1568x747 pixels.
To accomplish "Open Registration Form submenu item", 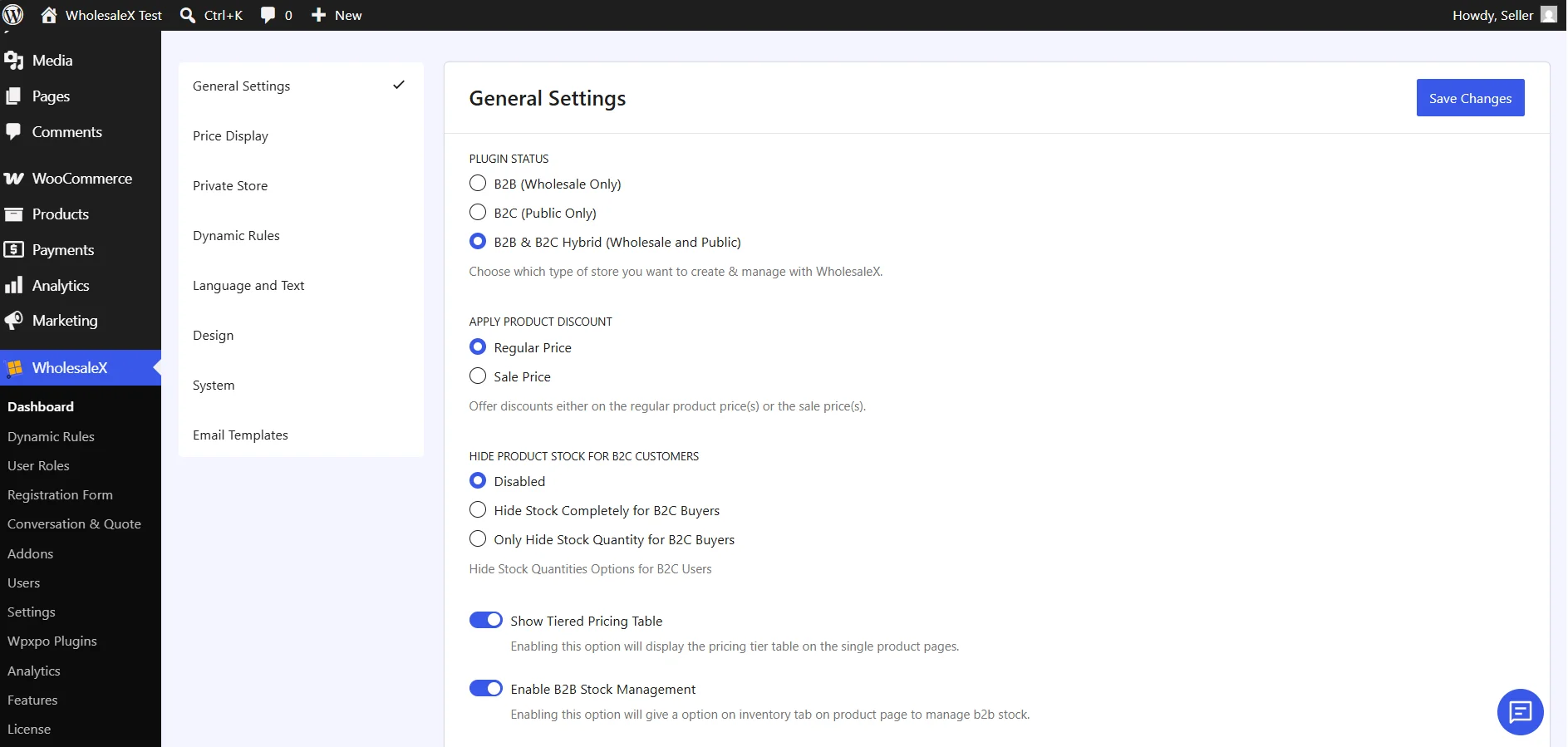I will pyautogui.click(x=81, y=494).
